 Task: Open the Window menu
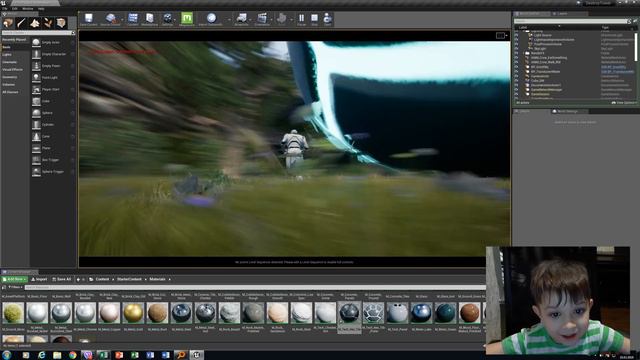pyautogui.click(x=28, y=9)
